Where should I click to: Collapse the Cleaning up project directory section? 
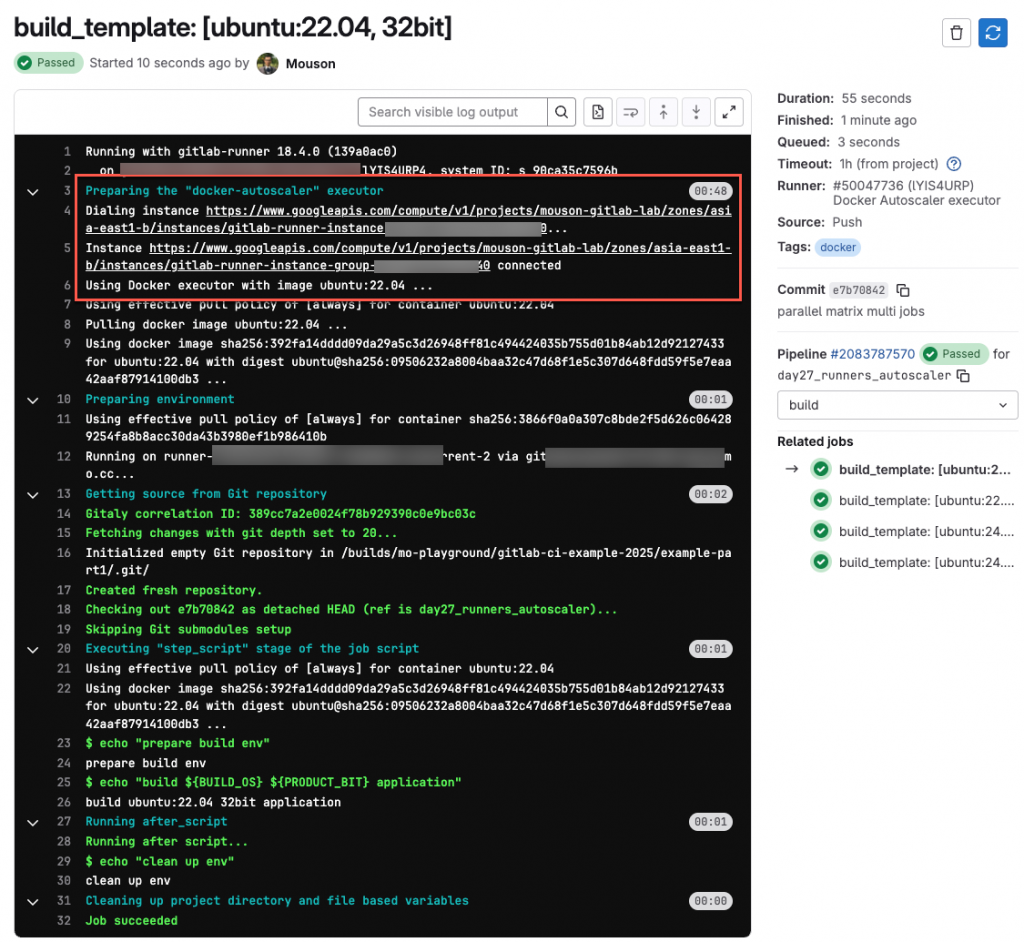coord(33,902)
